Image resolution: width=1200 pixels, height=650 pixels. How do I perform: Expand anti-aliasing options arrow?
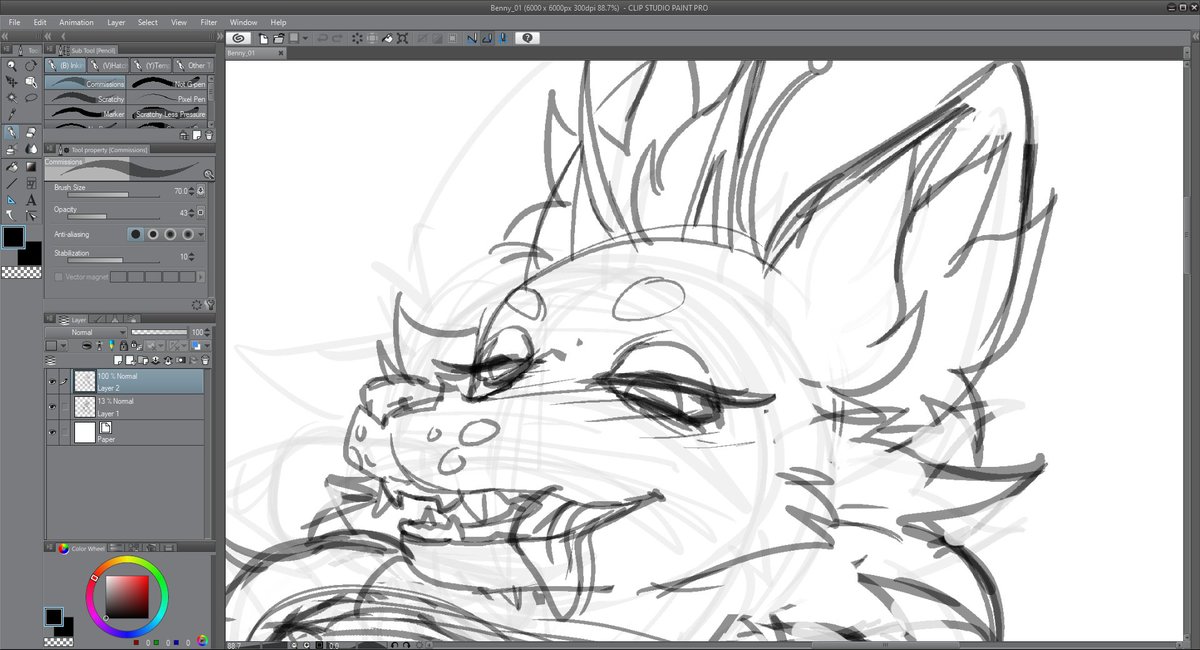pos(202,234)
